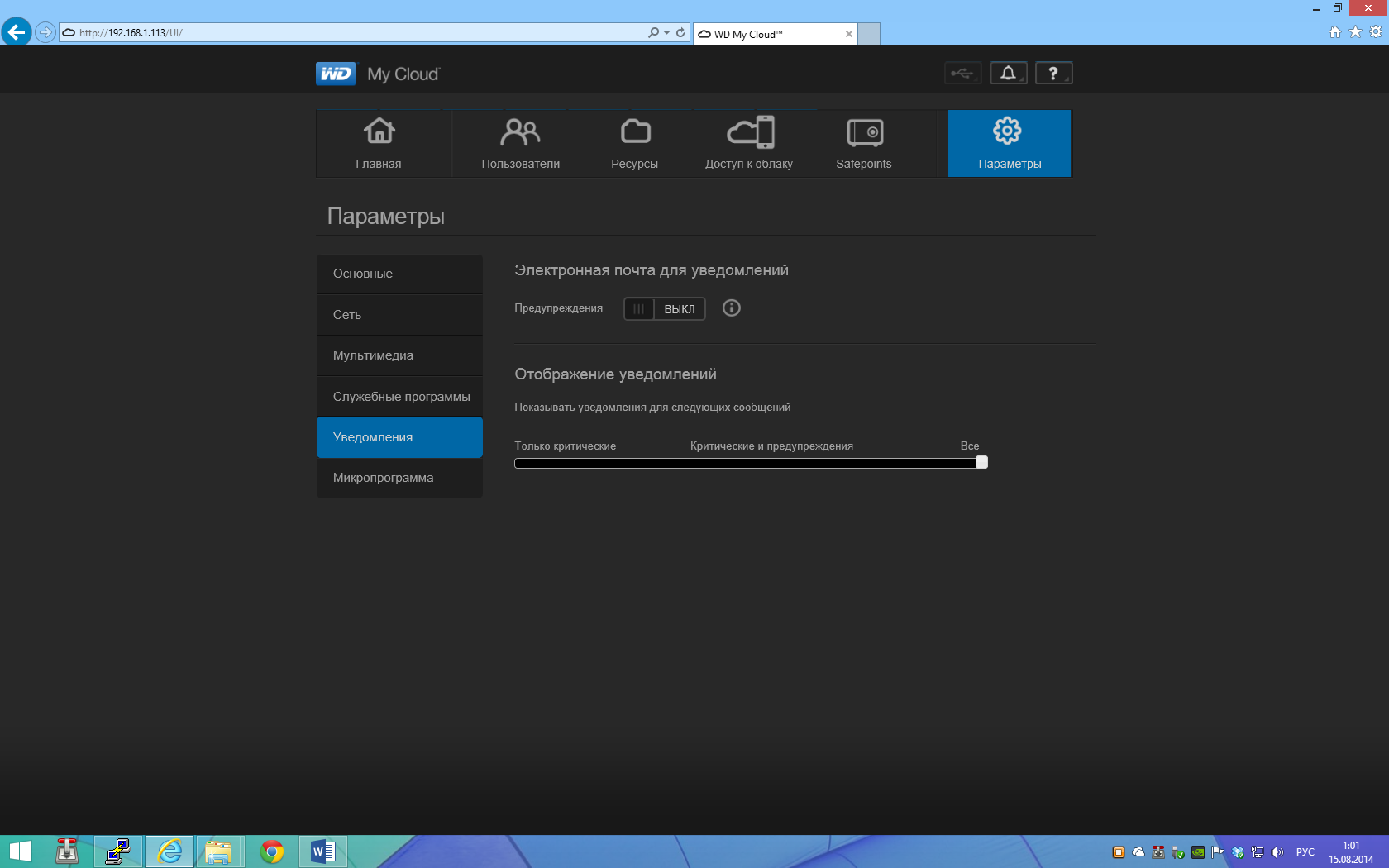Select Уведомления section in sidebar

pos(399,437)
